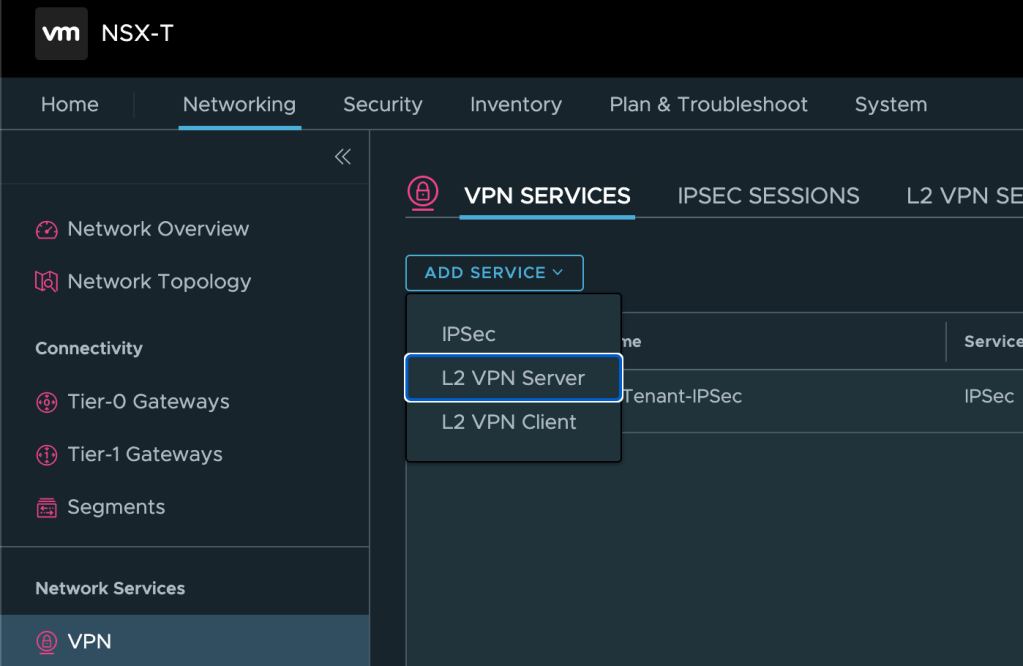The height and width of the screenshot is (666, 1023).
Task: Switch to the IPSec Sessions tab
Action: coord(768,196)
